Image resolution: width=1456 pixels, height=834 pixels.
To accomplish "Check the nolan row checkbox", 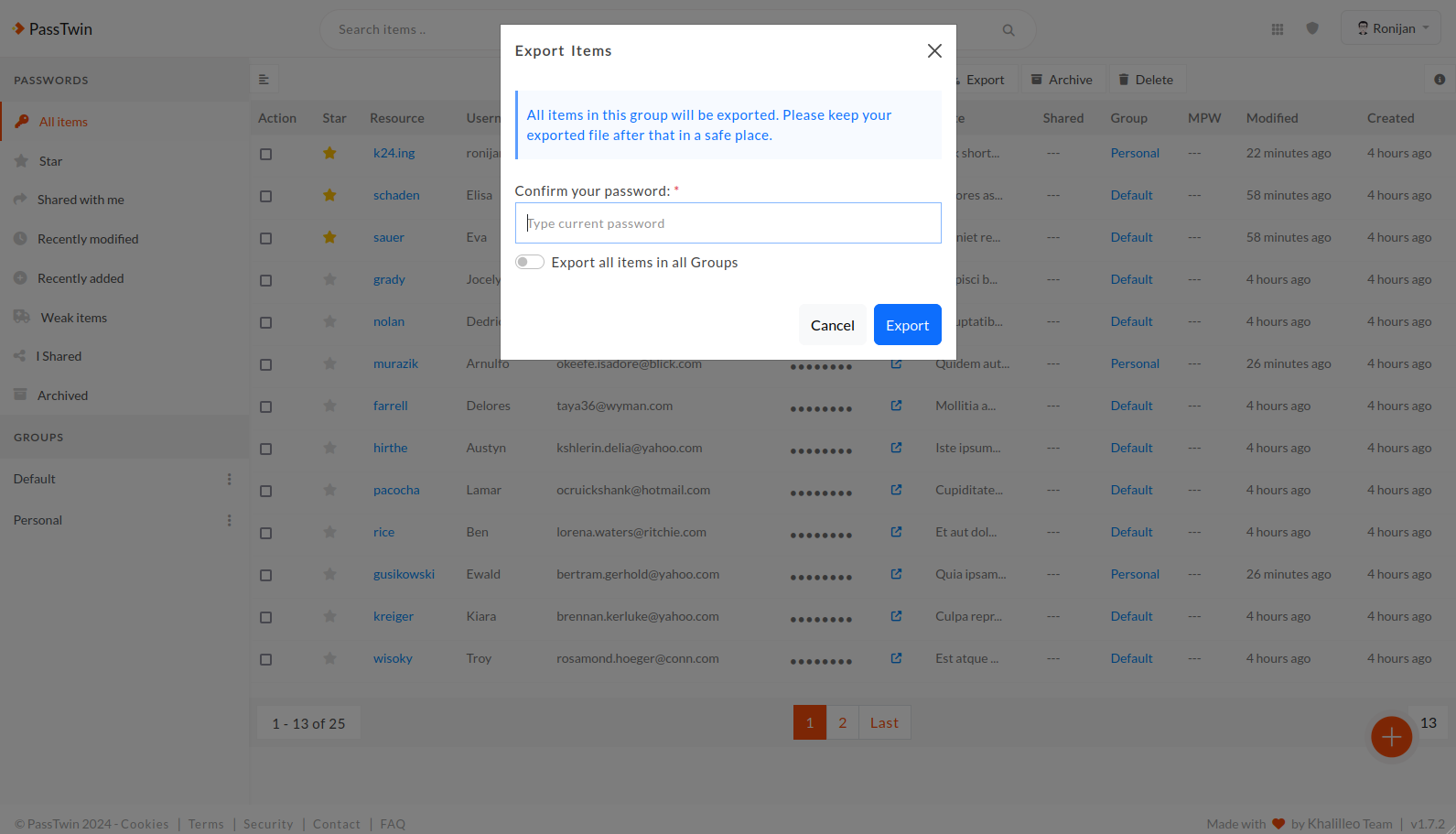I will click(x=265, y=322).
